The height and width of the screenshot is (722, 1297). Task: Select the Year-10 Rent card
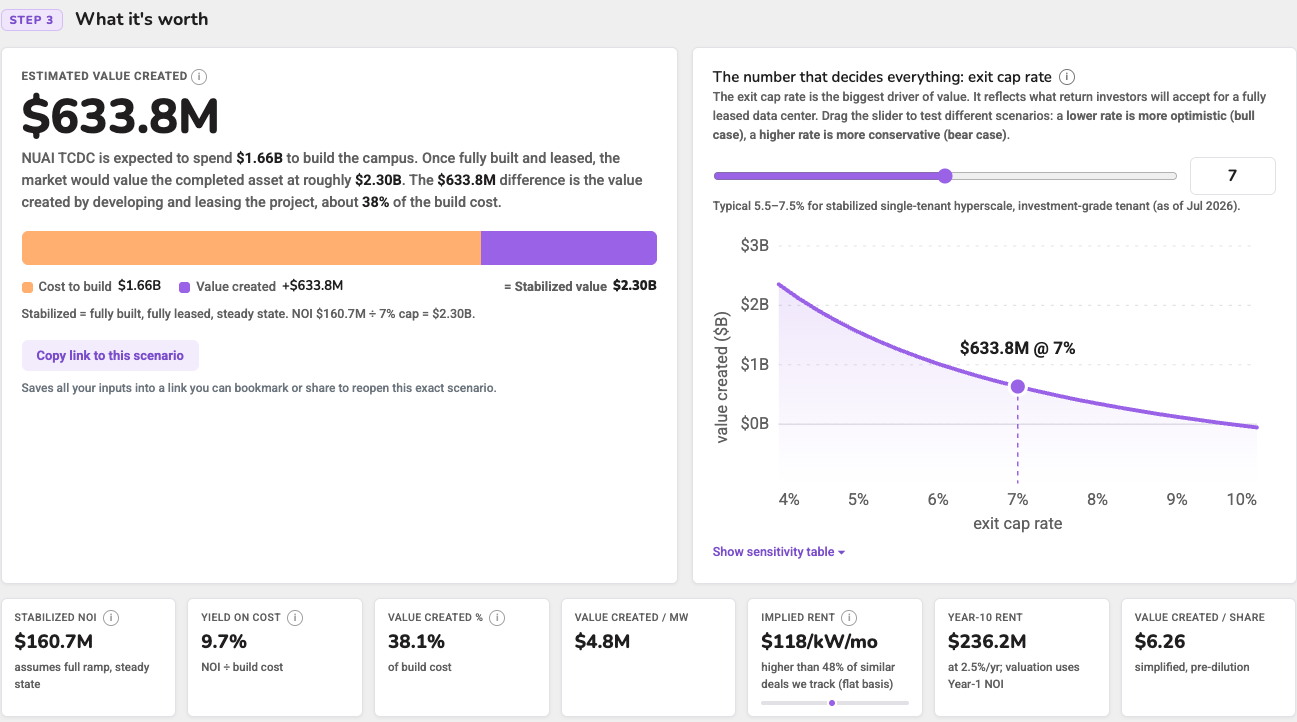point(1021,657)
